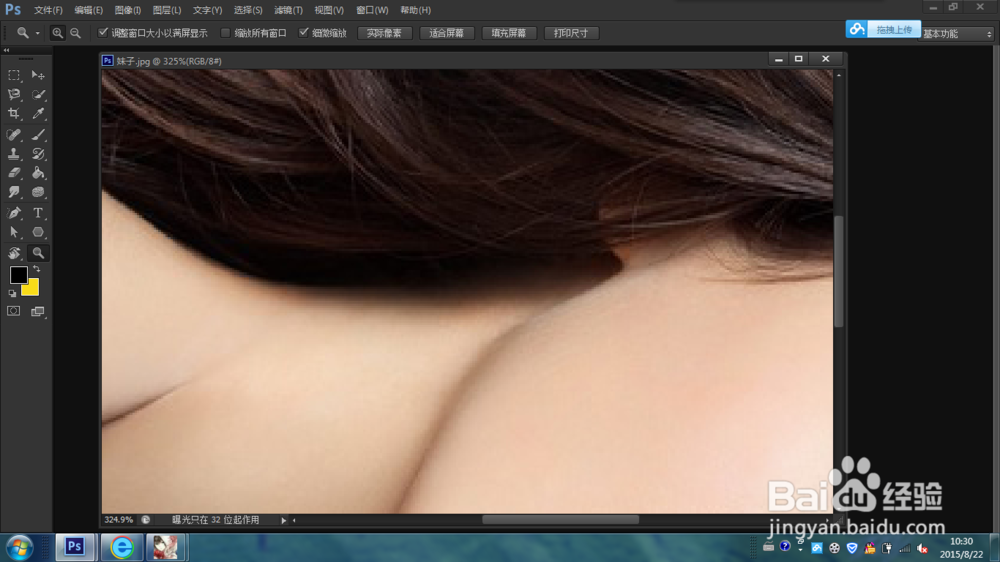The height and width of the screenshot is (562, 1000).
Task: Select the Rotate View hand tool
Action: tap(13, 253)
